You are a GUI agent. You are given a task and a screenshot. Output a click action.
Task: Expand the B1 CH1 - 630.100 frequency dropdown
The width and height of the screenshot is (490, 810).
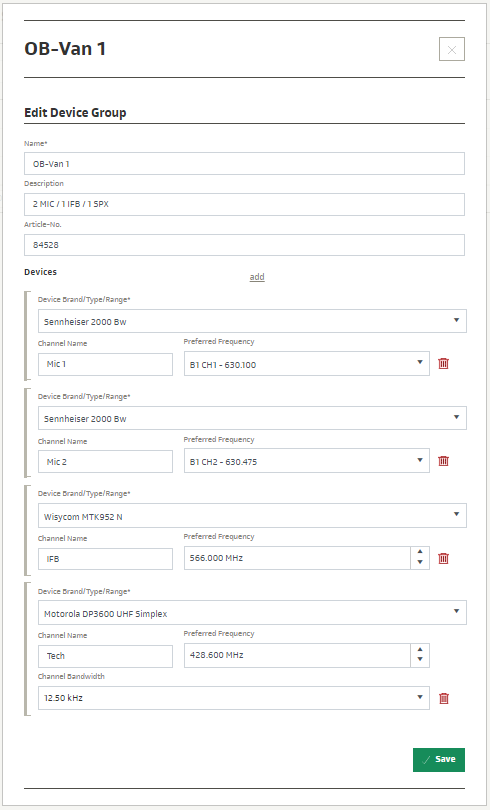pos(307,364)
